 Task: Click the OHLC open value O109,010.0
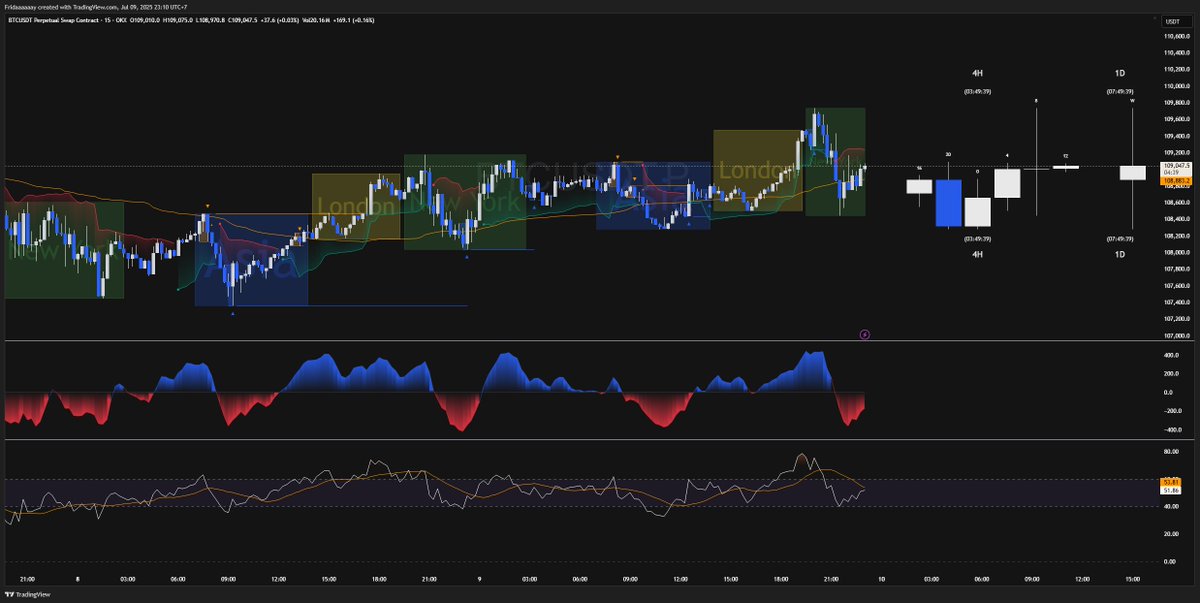(145, 19)
